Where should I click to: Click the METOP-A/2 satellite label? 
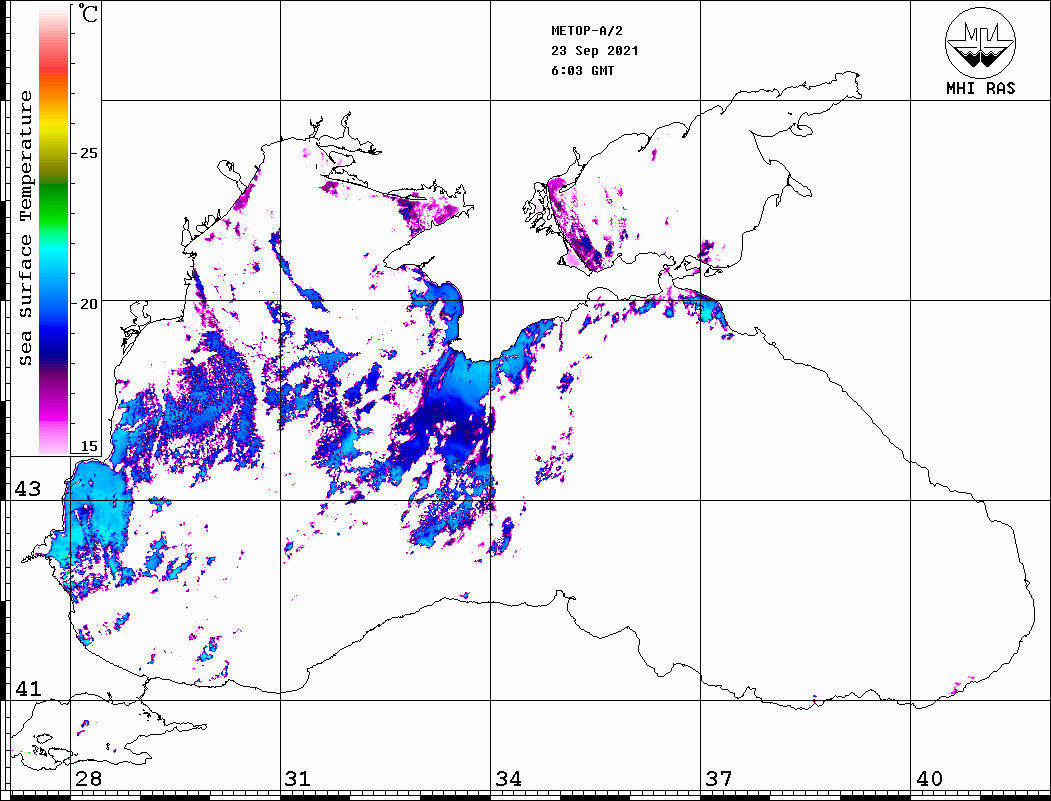coord(587,31)
